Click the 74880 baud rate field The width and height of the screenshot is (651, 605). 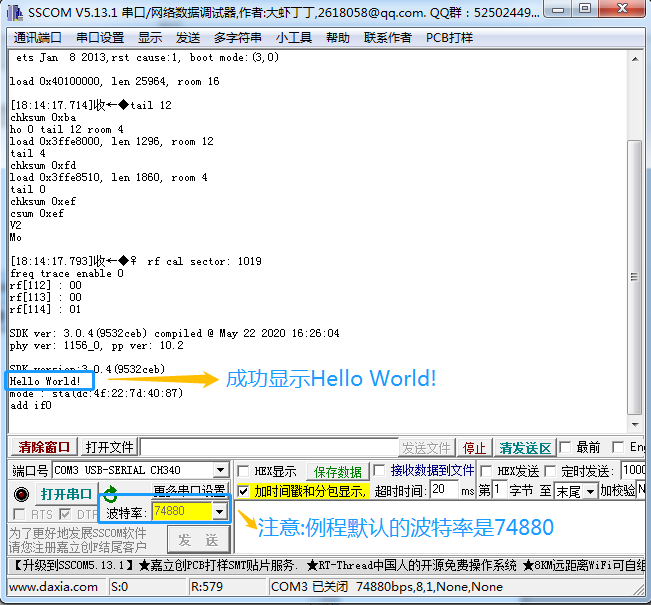(x=182, y=511)
